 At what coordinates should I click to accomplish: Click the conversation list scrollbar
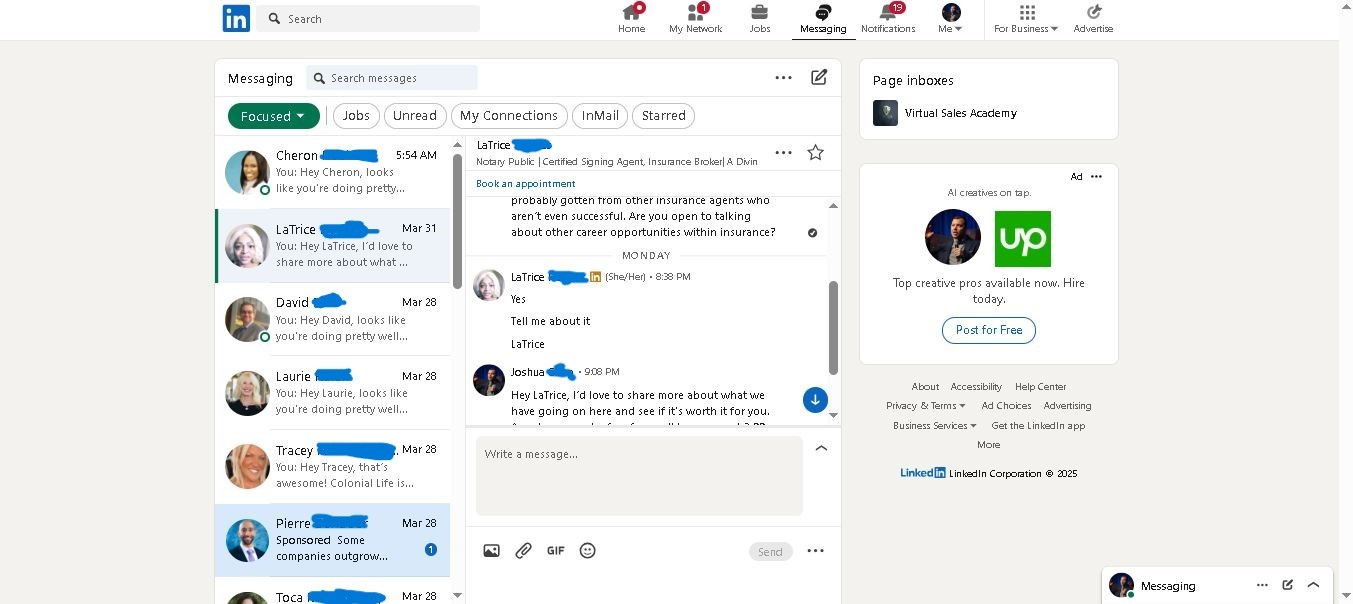[x=458, y=222]
